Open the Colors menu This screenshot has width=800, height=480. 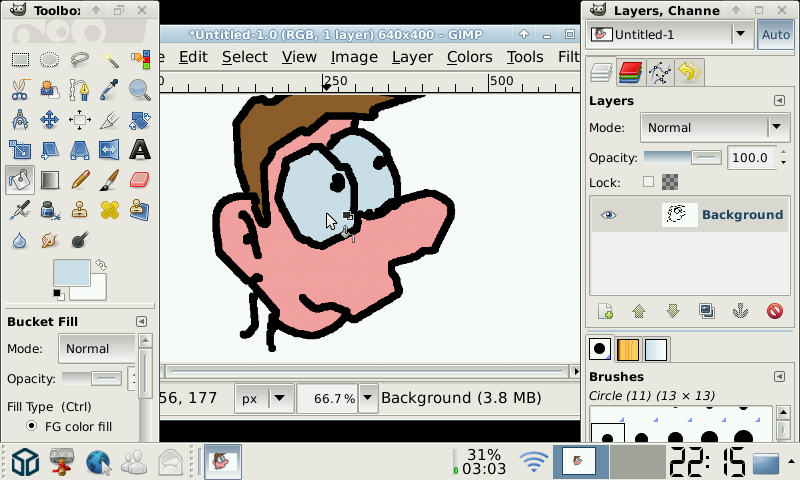pos(469,57)
